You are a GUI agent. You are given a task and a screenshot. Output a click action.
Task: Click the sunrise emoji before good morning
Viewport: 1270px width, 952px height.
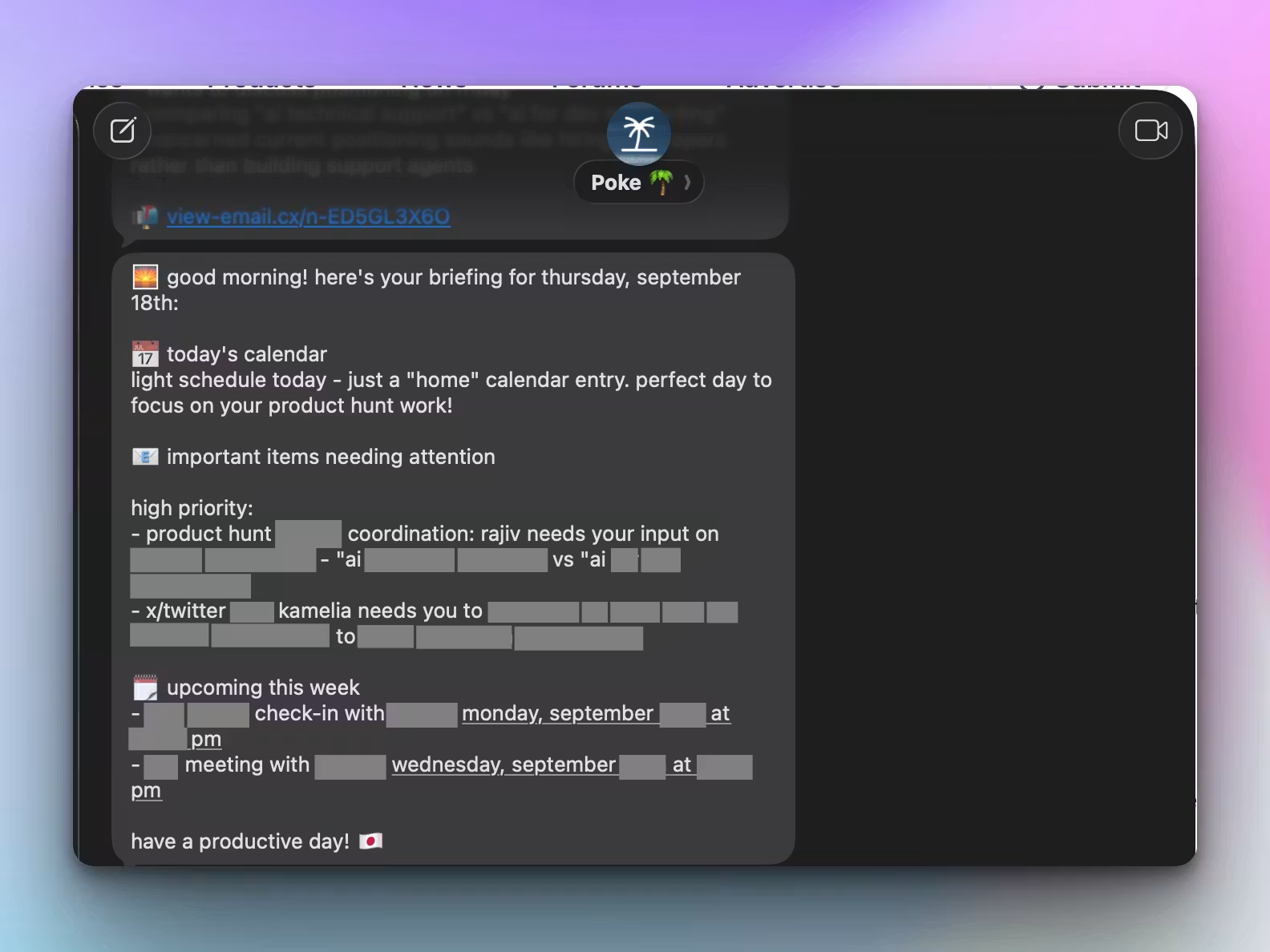coord(145,277)
